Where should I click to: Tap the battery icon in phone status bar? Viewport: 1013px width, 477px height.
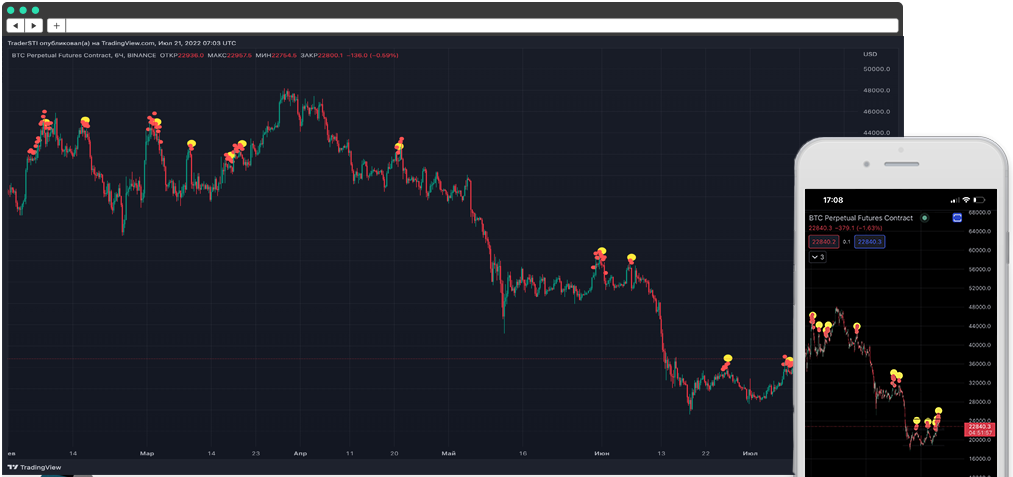point(979,200)
